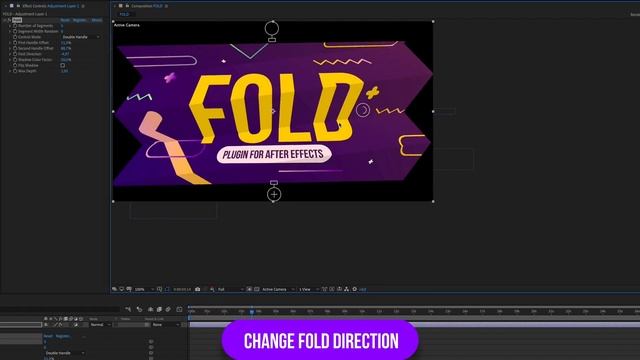Select the adjustment layer bar in timeline
Viewport: 640px width, 360px height.
coord(414,325)
